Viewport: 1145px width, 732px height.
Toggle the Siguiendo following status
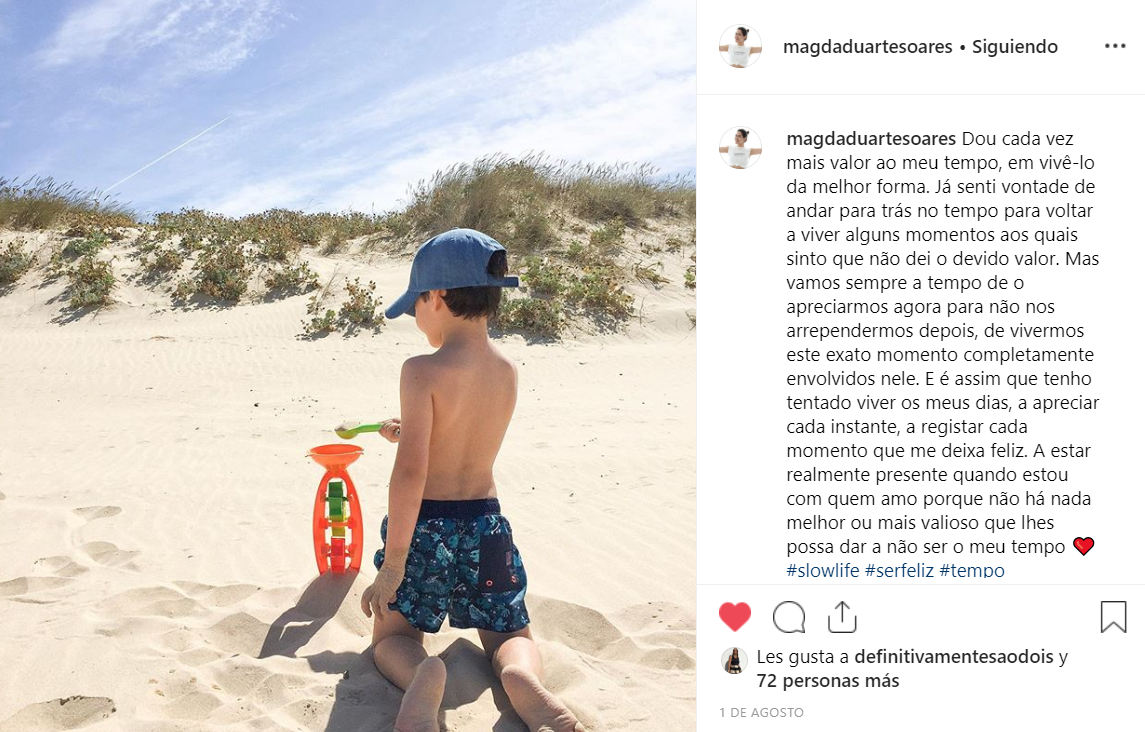tap(1014, 47)
